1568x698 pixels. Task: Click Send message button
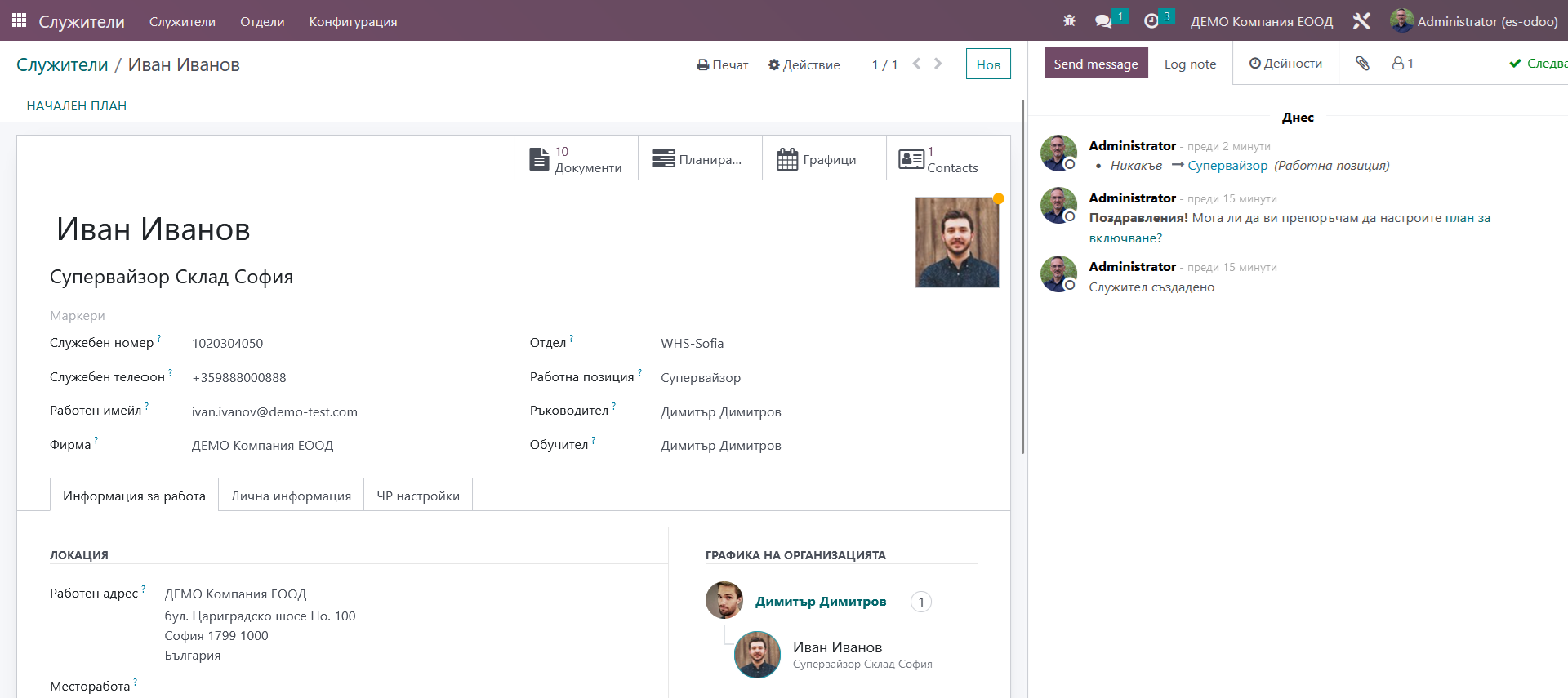coord(1096,64)
